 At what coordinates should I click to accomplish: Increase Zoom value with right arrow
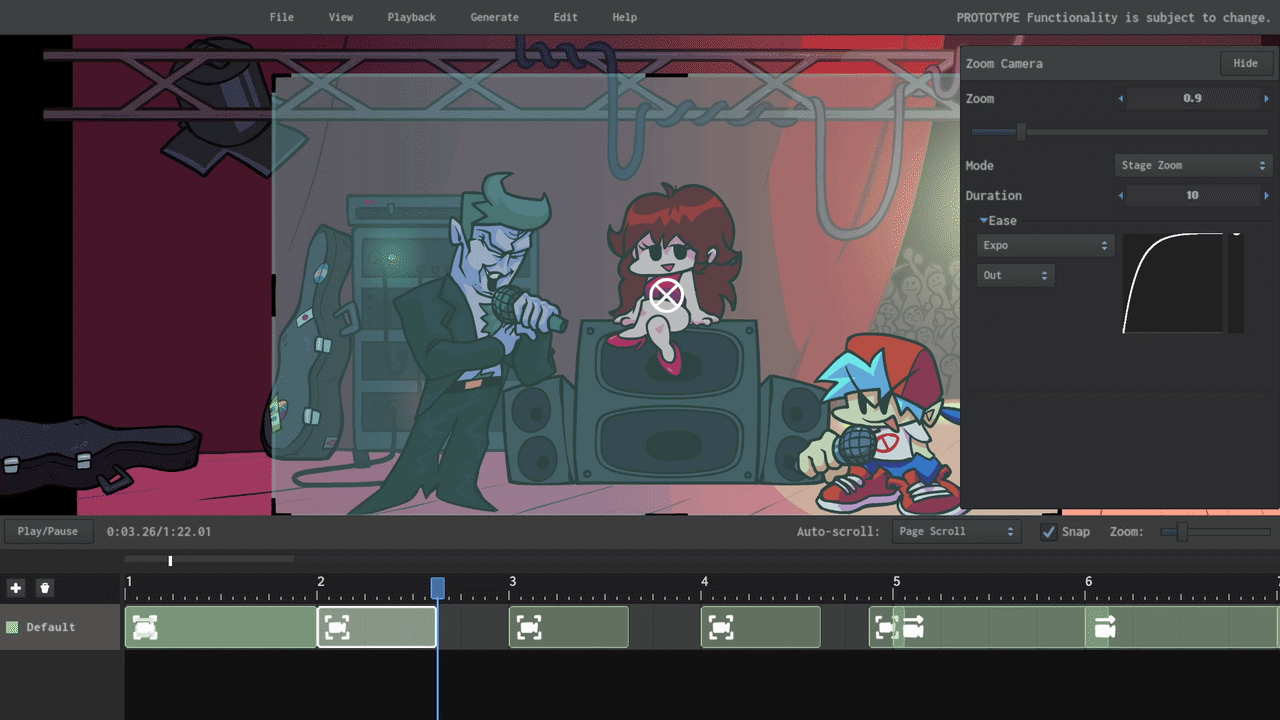[x=1266, y=99]
